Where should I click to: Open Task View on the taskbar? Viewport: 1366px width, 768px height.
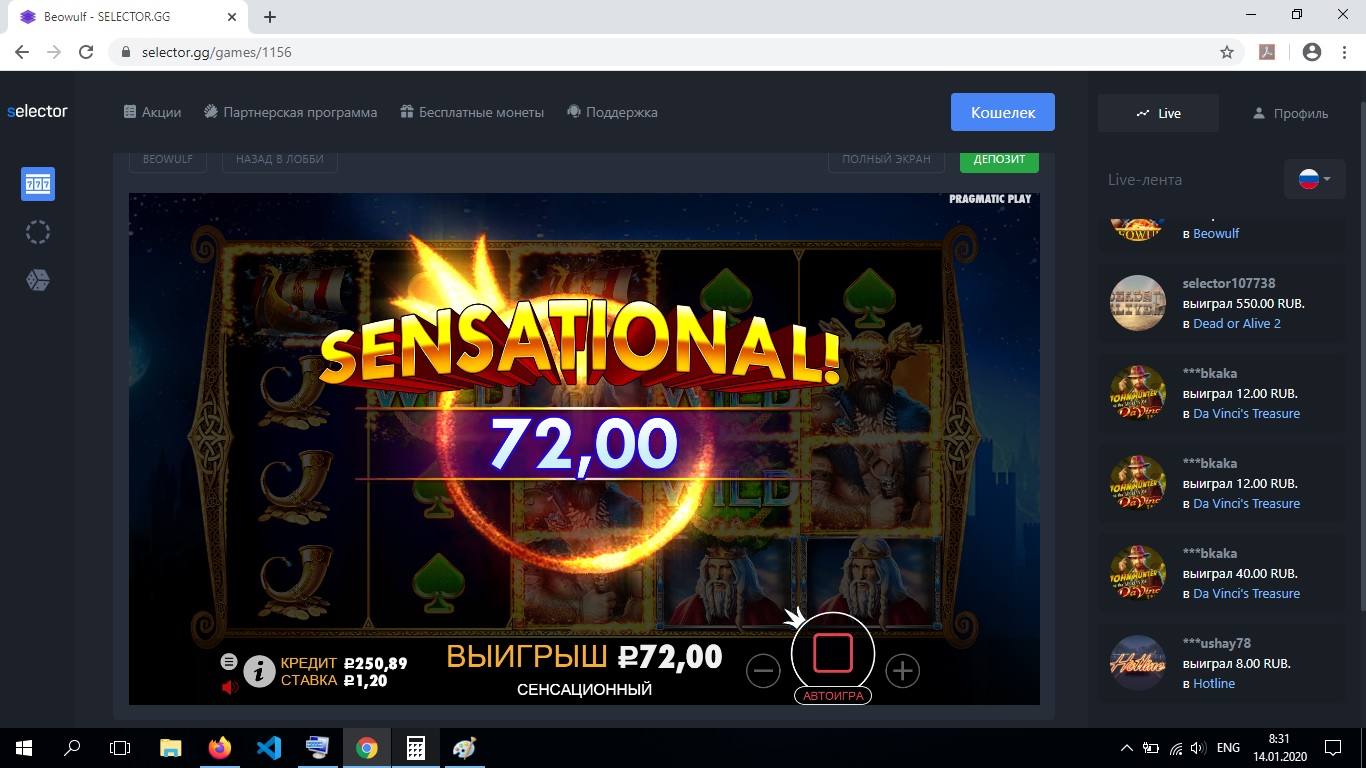coord(120,748)
